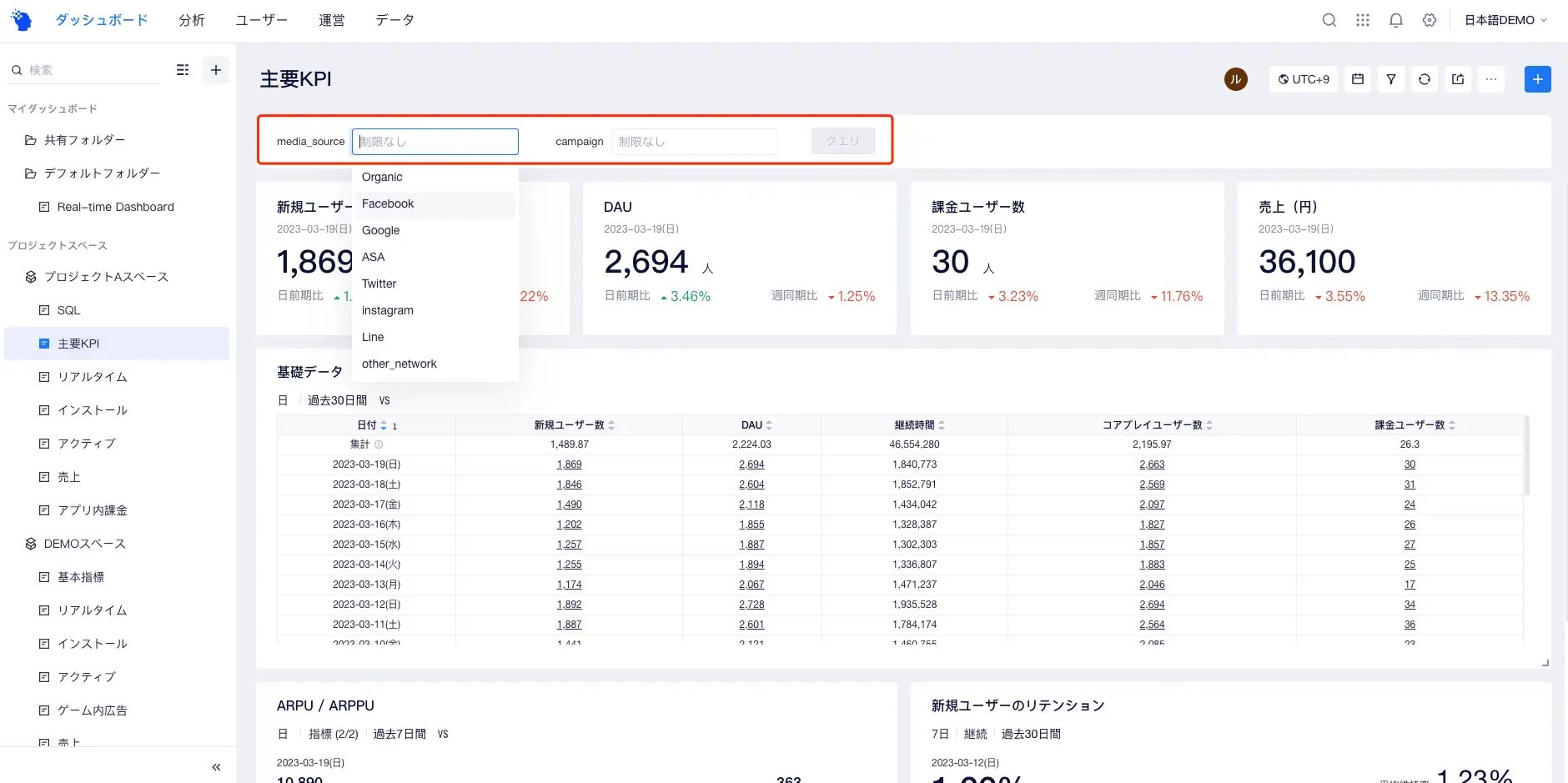Sort by 新規ユーザー数 column
1568x783 pixels.
(611, 425)
